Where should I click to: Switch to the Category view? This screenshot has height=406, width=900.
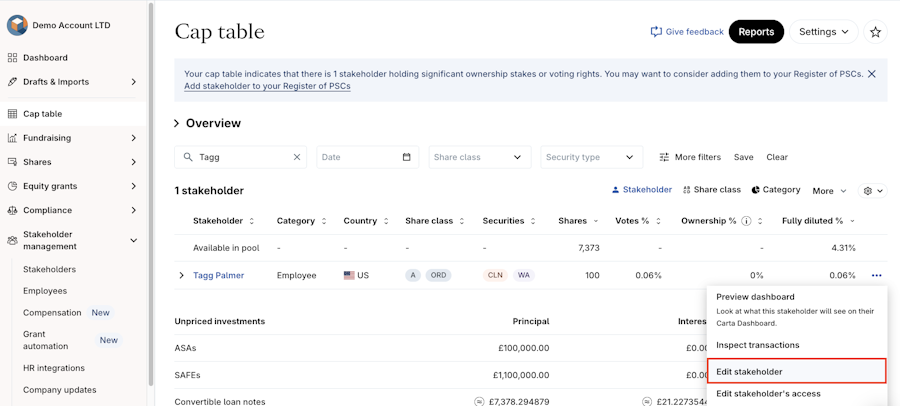776,190
